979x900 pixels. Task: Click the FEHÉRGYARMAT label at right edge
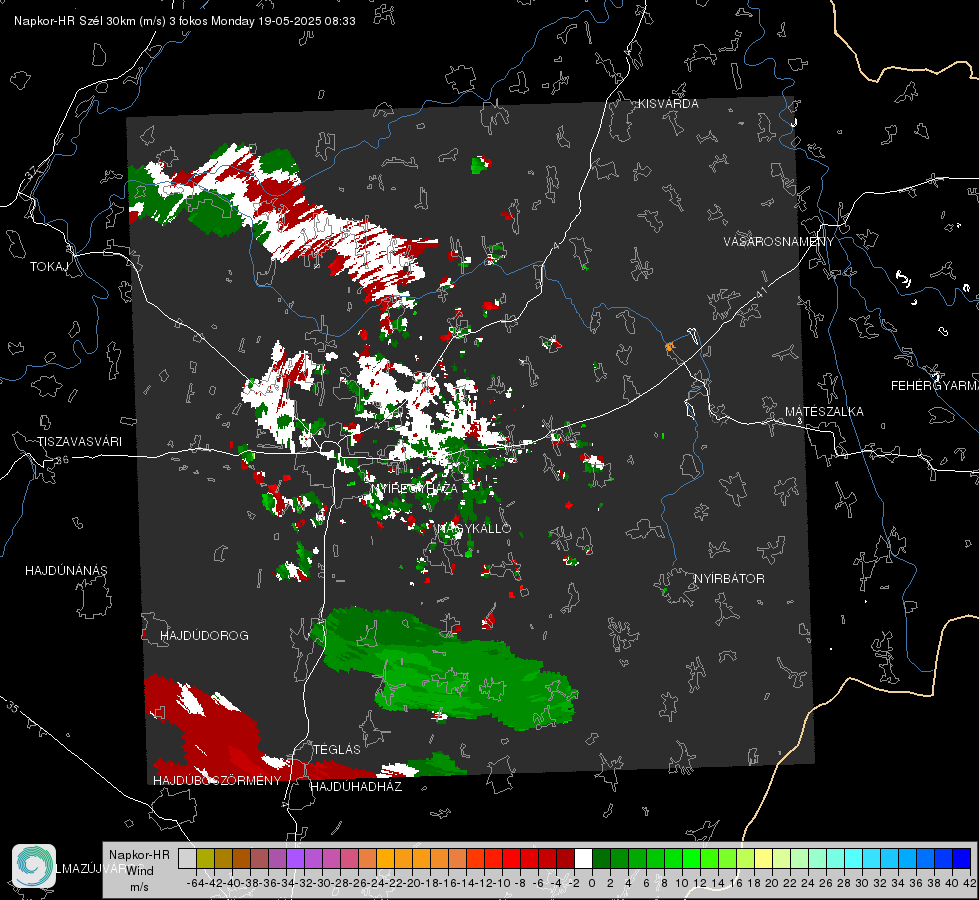[x=935, y=386]
